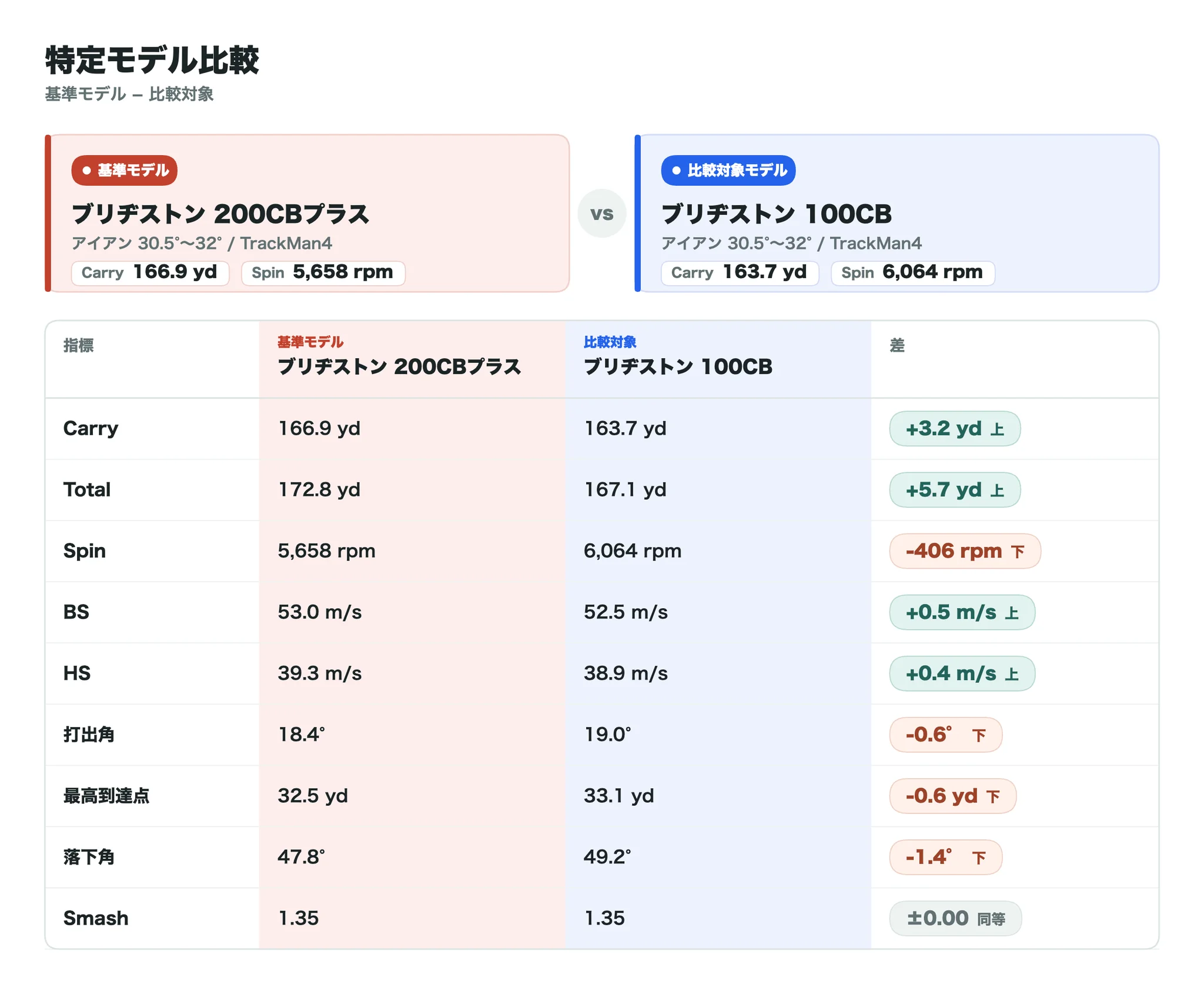Select the ブリヂストン 200CBプラス card title
The width and height of the screenshot is (1204, 994).
220,214
